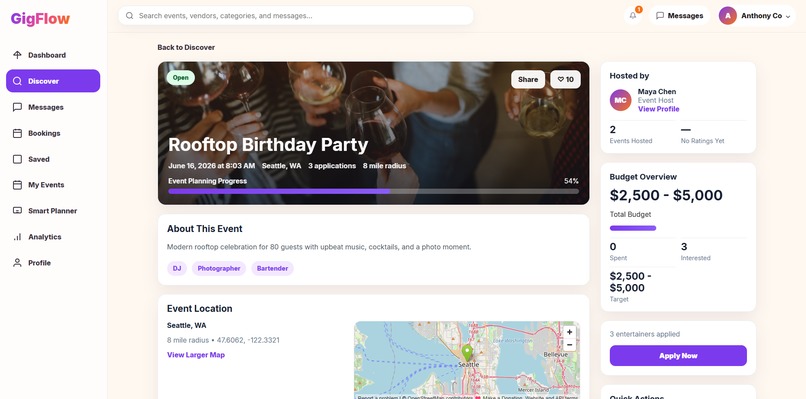The width and height of the screenshot is (806, 399).
Task: Open My Events in the sidebar
Action: pyautogui.click(x=53, y=185)
